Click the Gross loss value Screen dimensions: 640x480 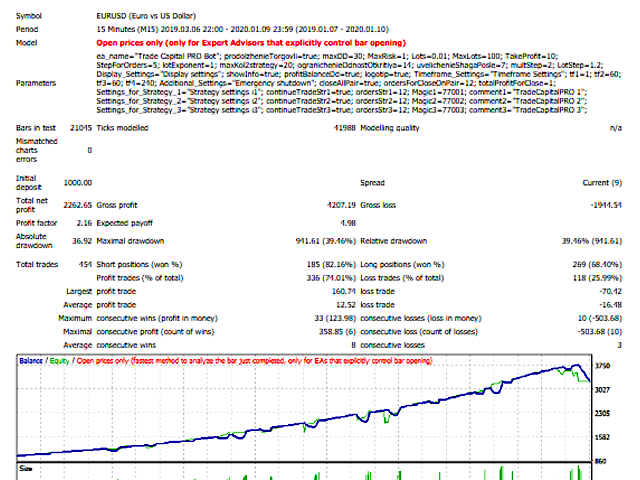[606, 205]
